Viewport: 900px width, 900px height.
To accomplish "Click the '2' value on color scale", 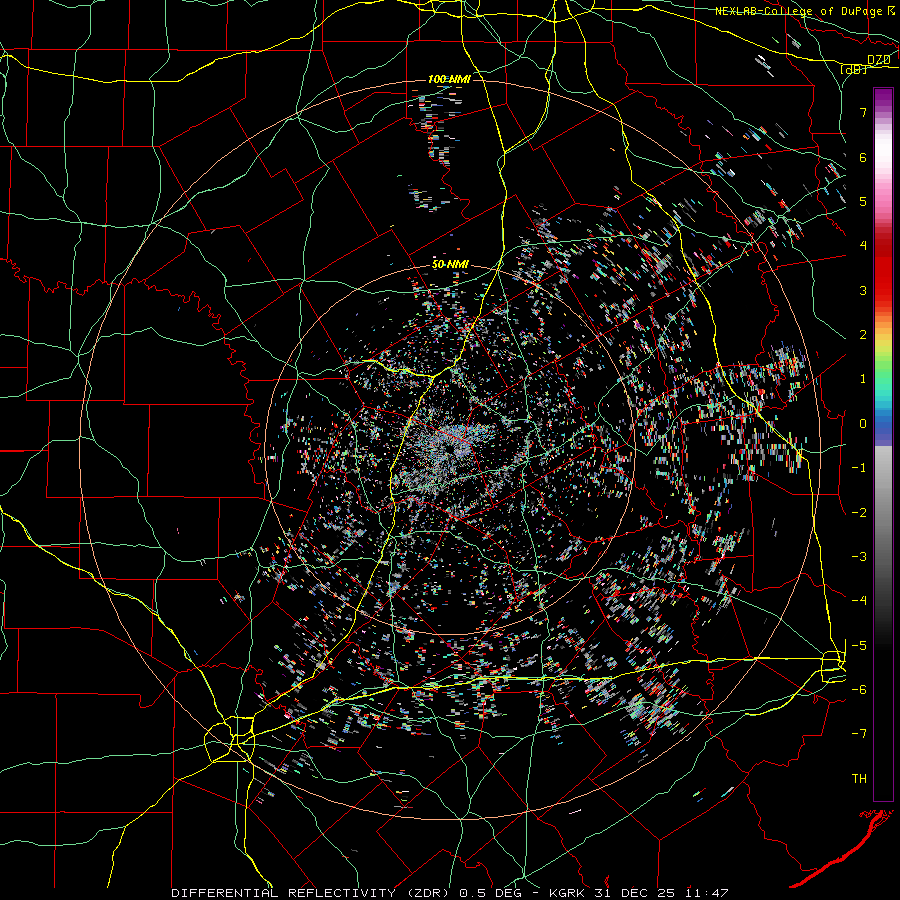I will [863, 335].
